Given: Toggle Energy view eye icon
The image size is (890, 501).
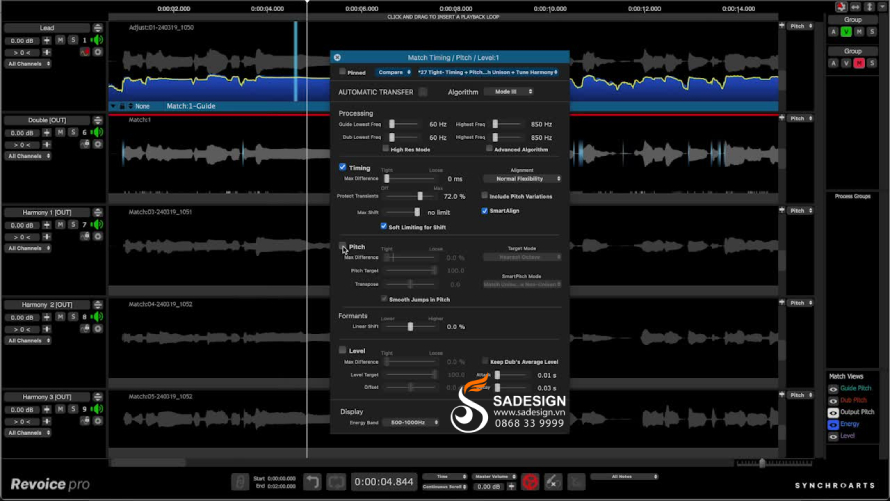Looking at the screenshot, I should (x=833, y=424).
